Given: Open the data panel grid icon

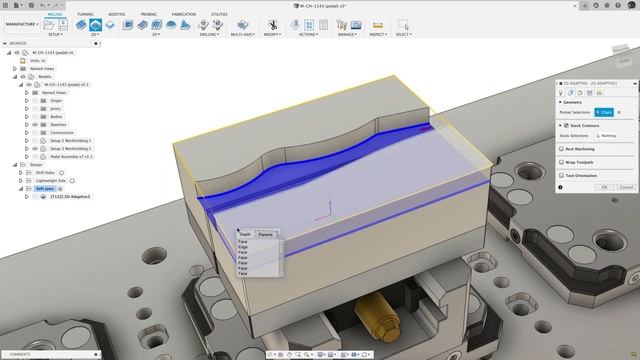Looking at the screenshot, I should tap(5, 6).
